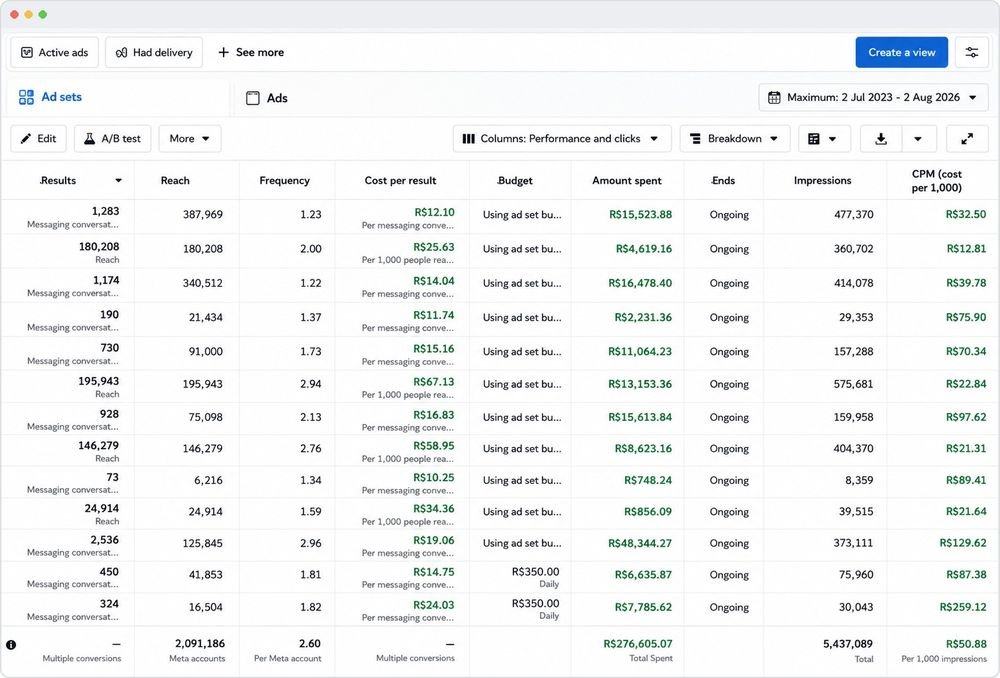The height and width of the screenshot is (678, 1000).
Task: Click the Amount spent column header
Action: point(627,181)
